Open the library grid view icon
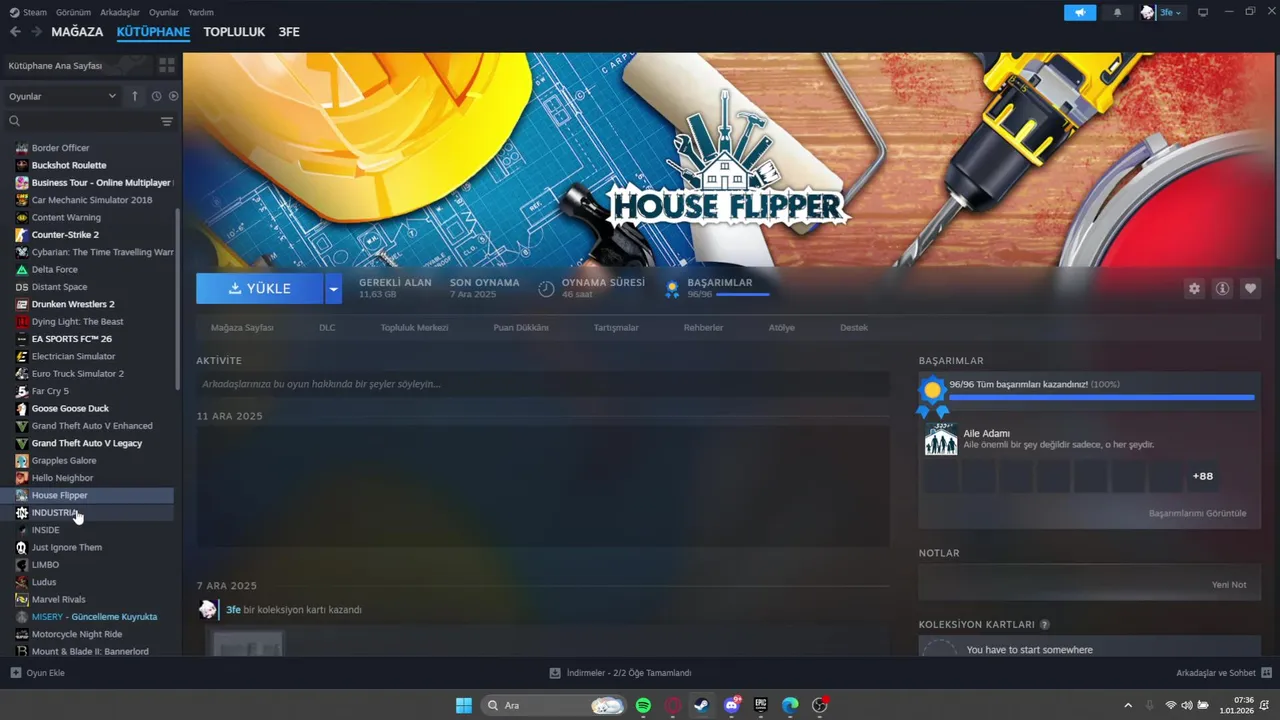 coord(167,65)
